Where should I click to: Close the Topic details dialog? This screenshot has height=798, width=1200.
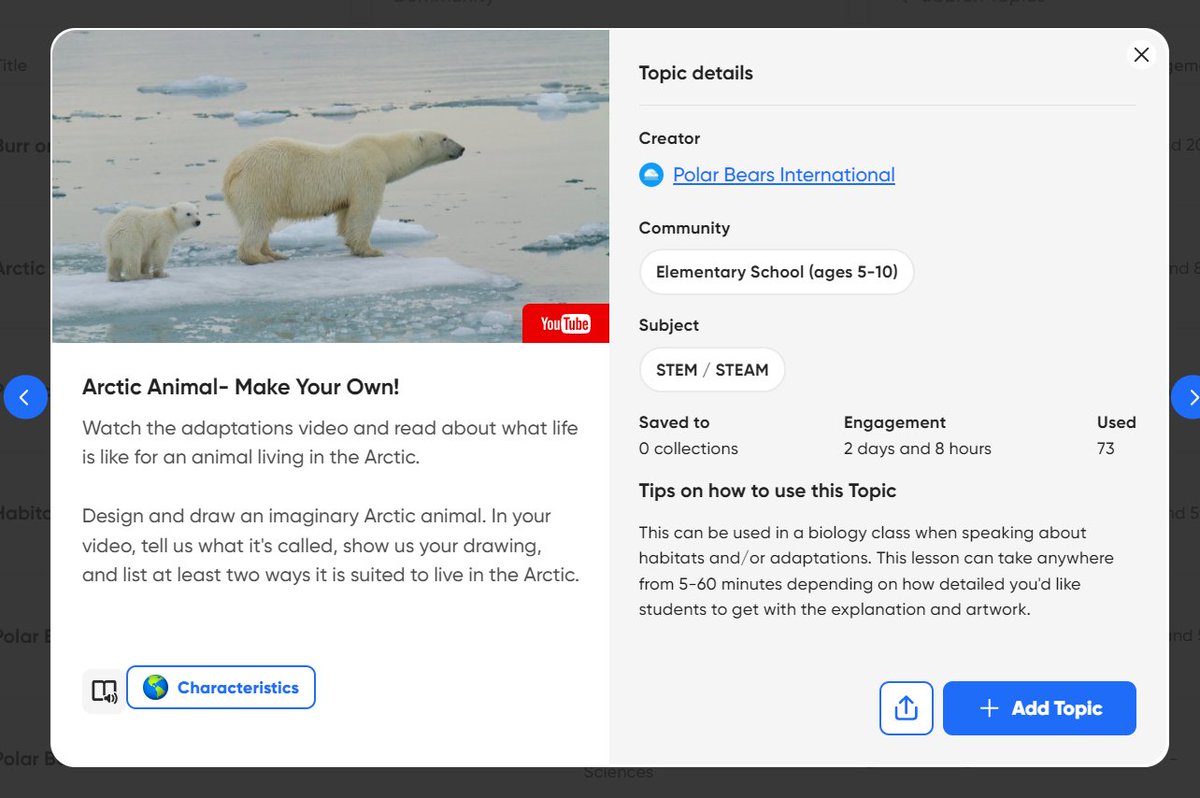tap(1141, 56)
